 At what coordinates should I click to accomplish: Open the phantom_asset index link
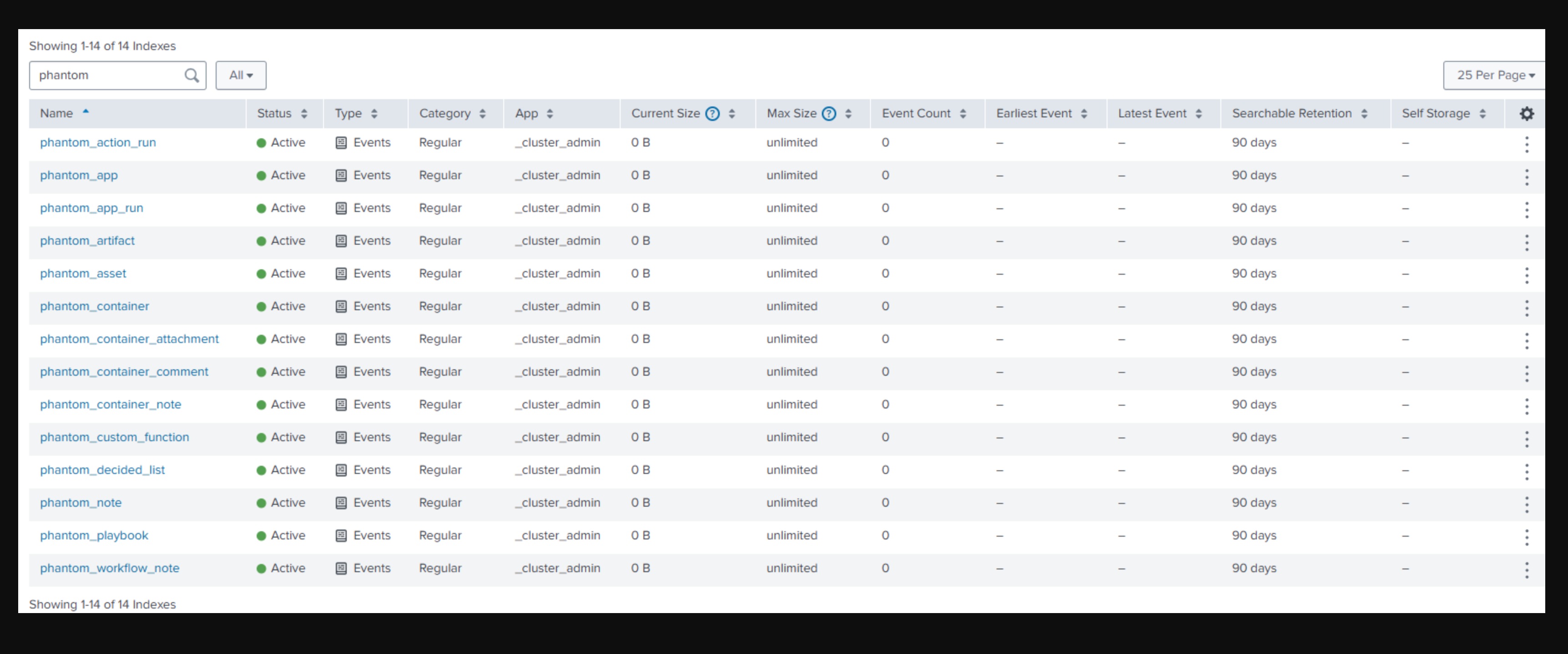tap(83, 274)
